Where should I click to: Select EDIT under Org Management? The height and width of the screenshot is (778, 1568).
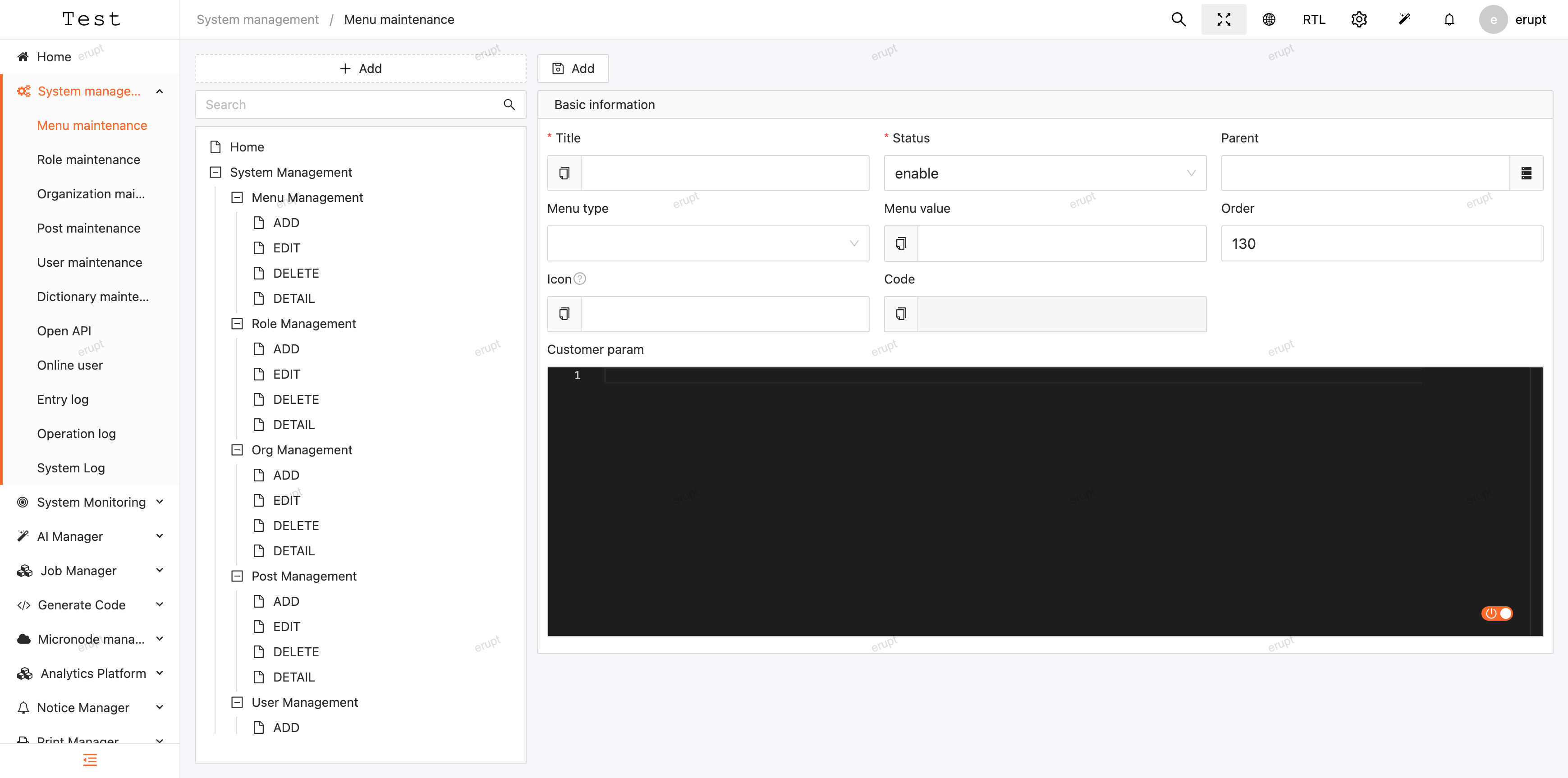tap(286, 500)
